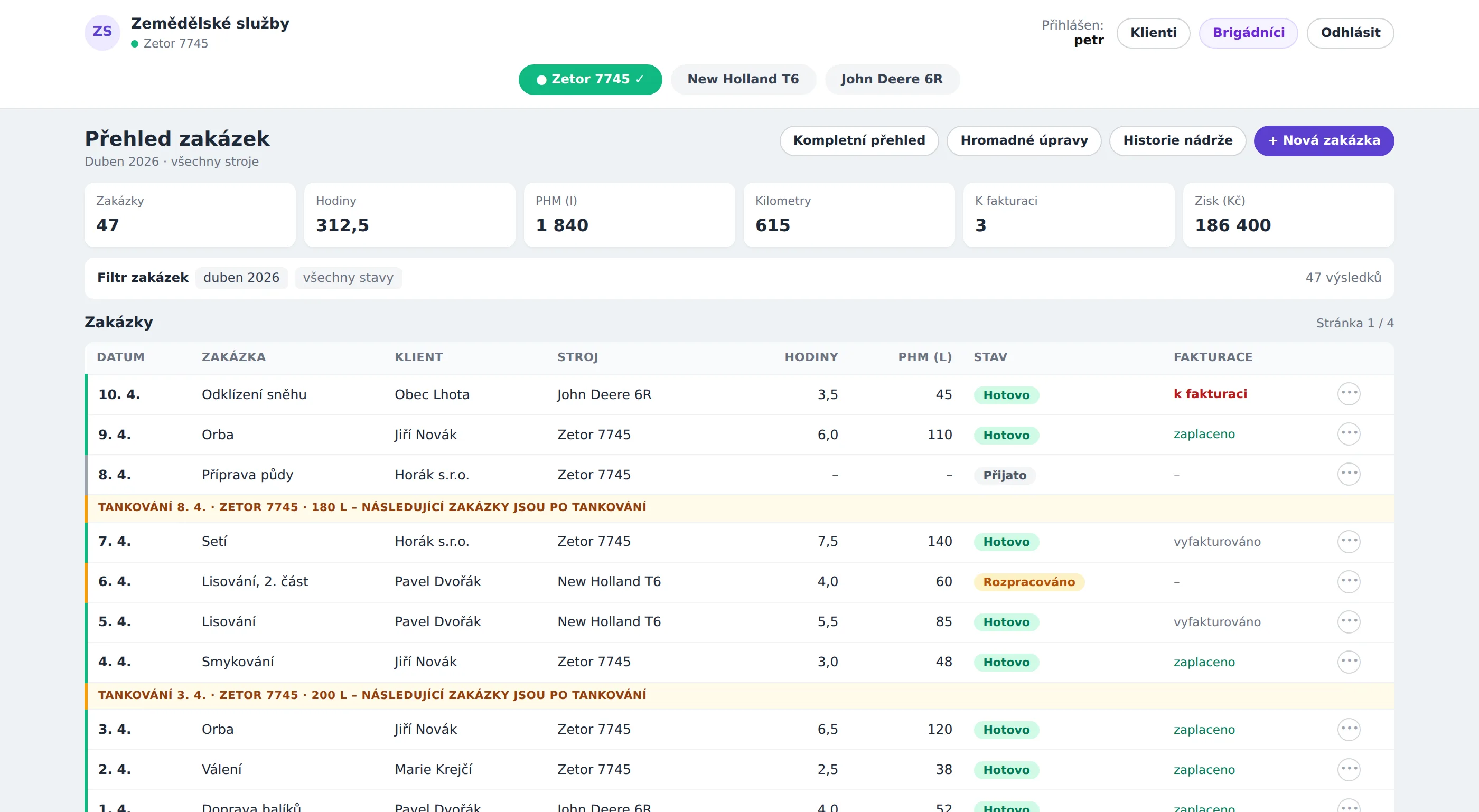
Task: Open the Klienti section
Action: (1153, 33)
